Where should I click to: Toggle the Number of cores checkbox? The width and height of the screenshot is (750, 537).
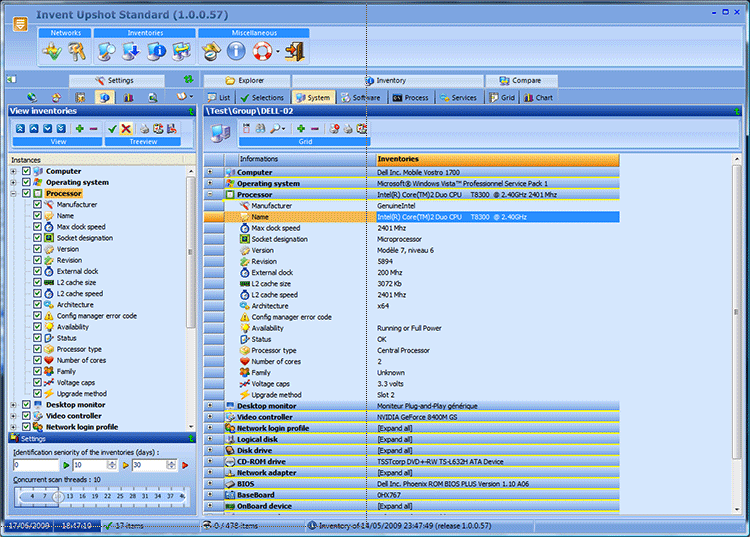pos(37,360)
